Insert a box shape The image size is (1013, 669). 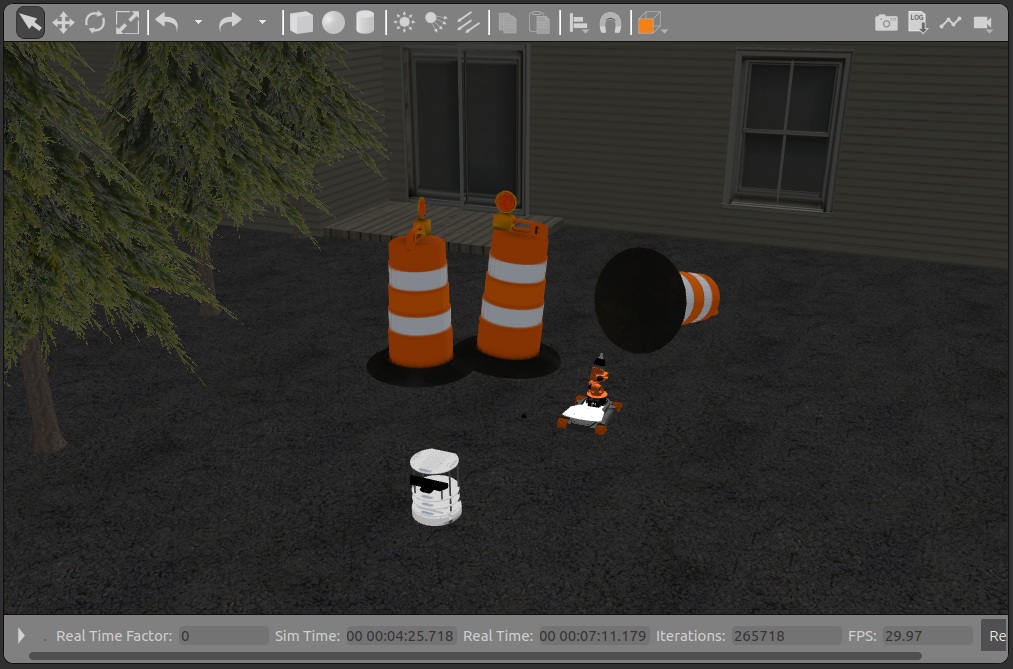[x=301, y=22]
